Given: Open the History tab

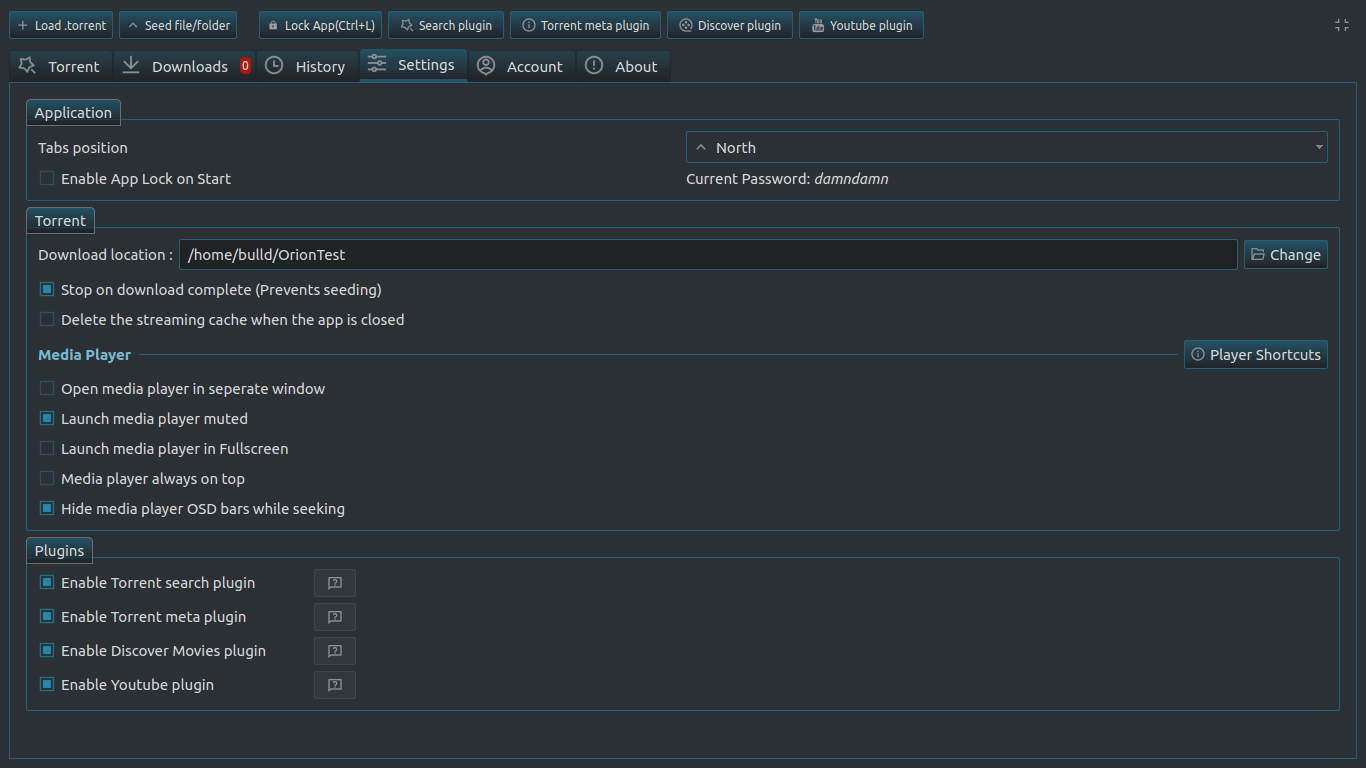Looking at the screenshot, I should click(x=307, y=67).
